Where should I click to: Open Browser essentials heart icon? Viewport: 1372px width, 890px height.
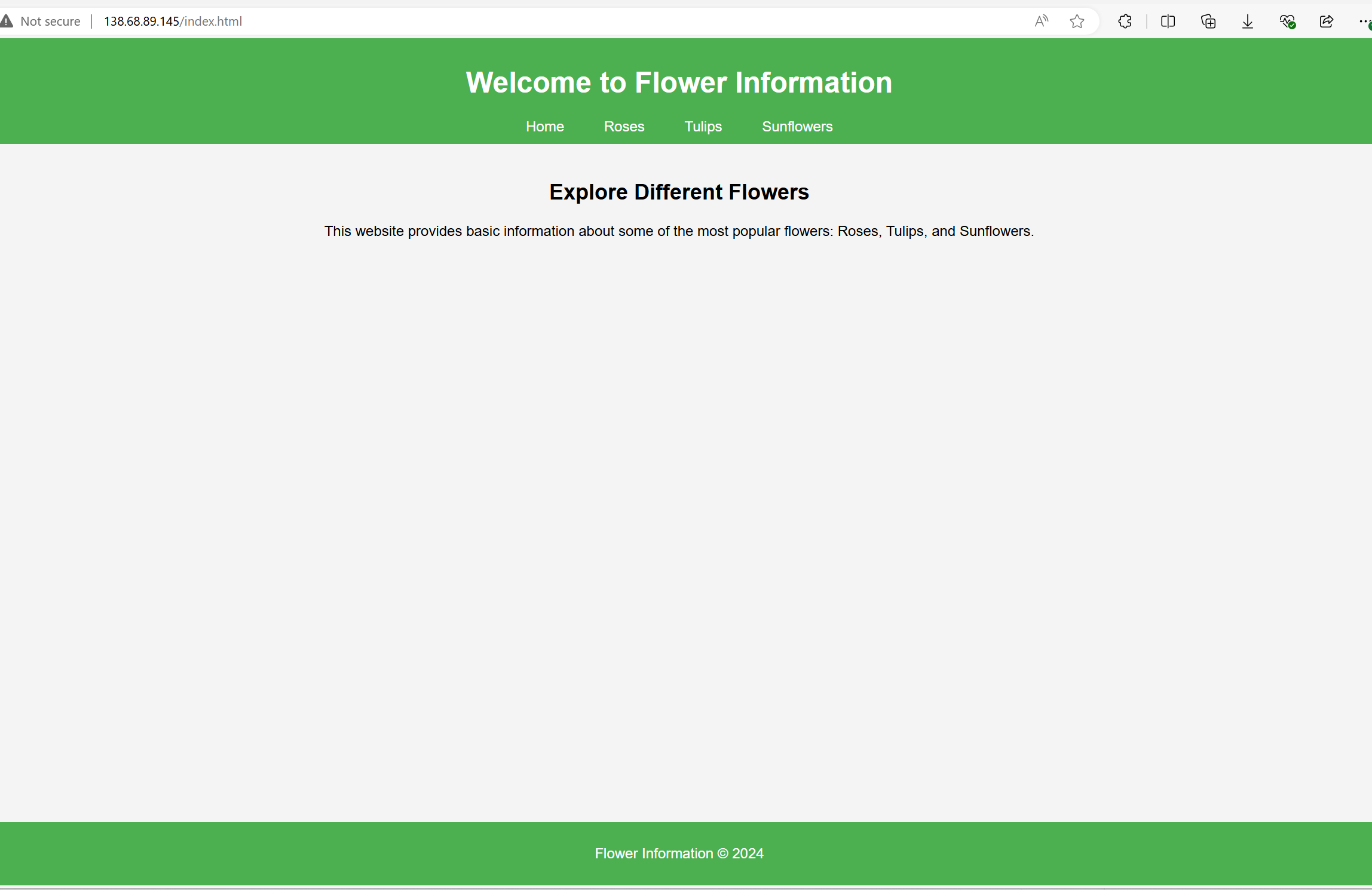pyautogui.click(x=1287, y=22)
